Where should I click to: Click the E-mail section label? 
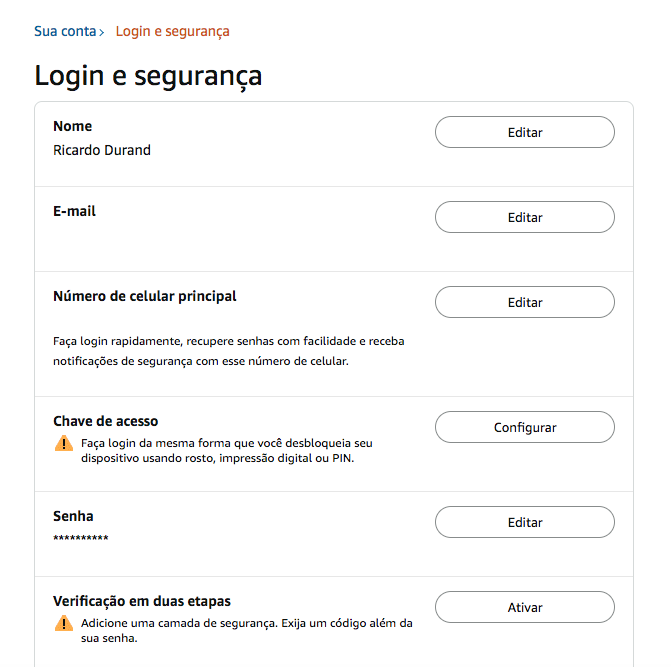click(x=74, y=211)
